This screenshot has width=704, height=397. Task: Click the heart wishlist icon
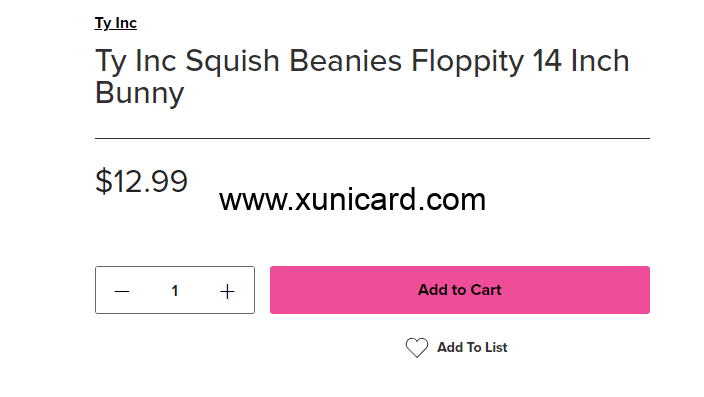coord(417,348)
